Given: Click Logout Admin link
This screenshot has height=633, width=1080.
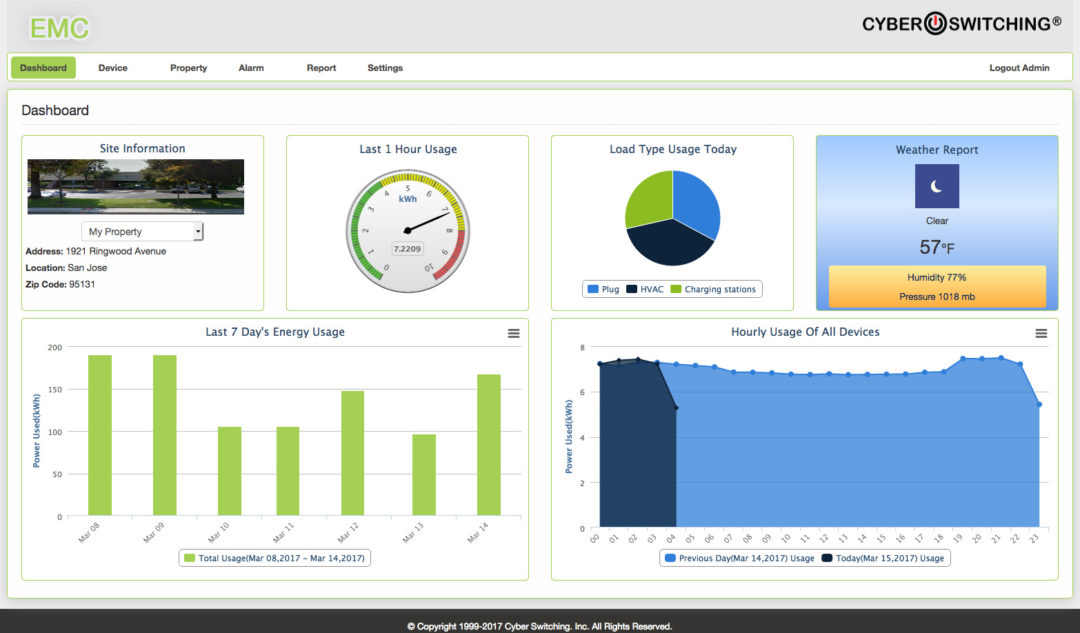Looking at the screenshot, I should pyautogui.click(x=1019, y=68).
